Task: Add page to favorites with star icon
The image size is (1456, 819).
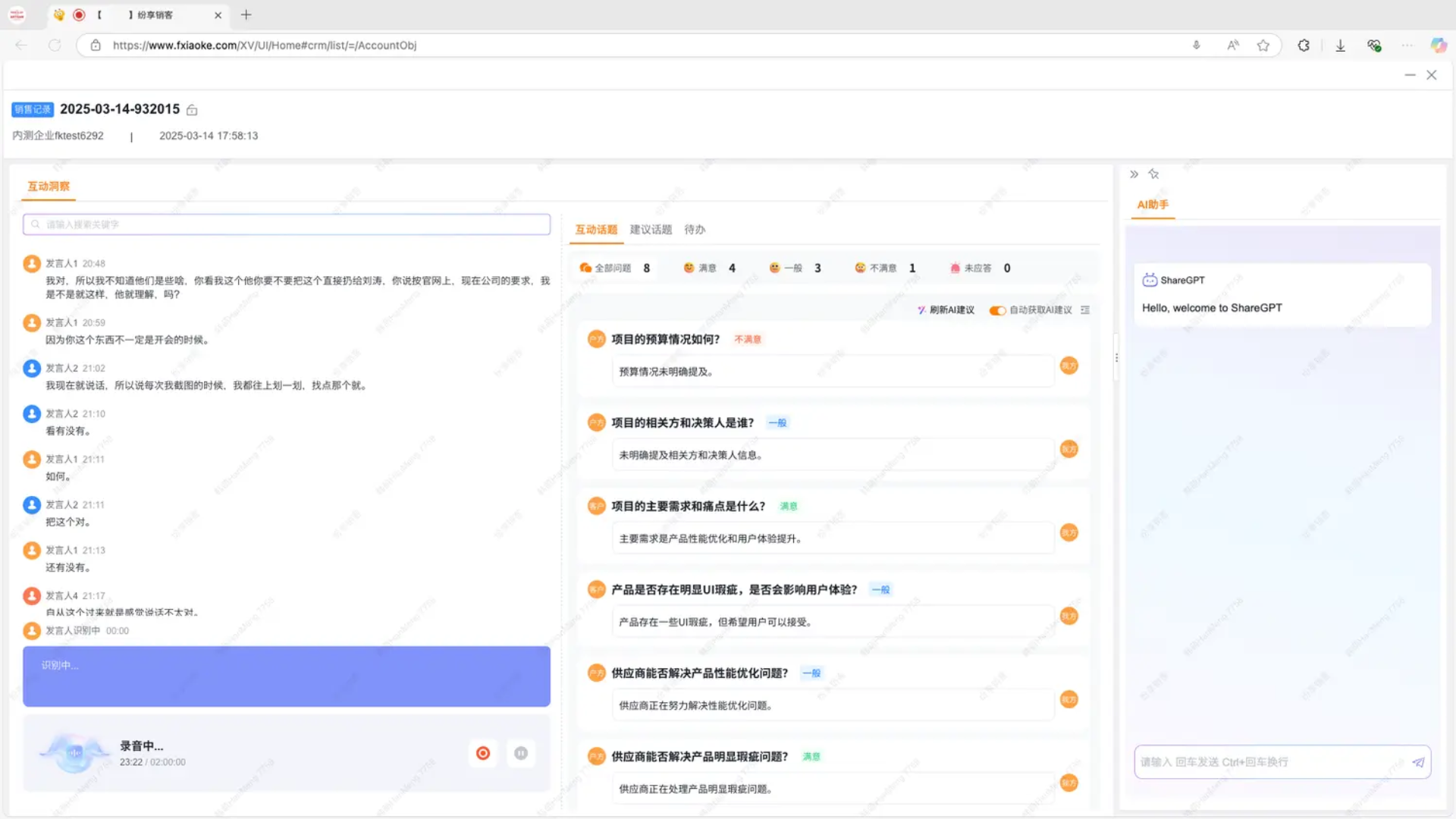Action: (x=1263, y=45)
